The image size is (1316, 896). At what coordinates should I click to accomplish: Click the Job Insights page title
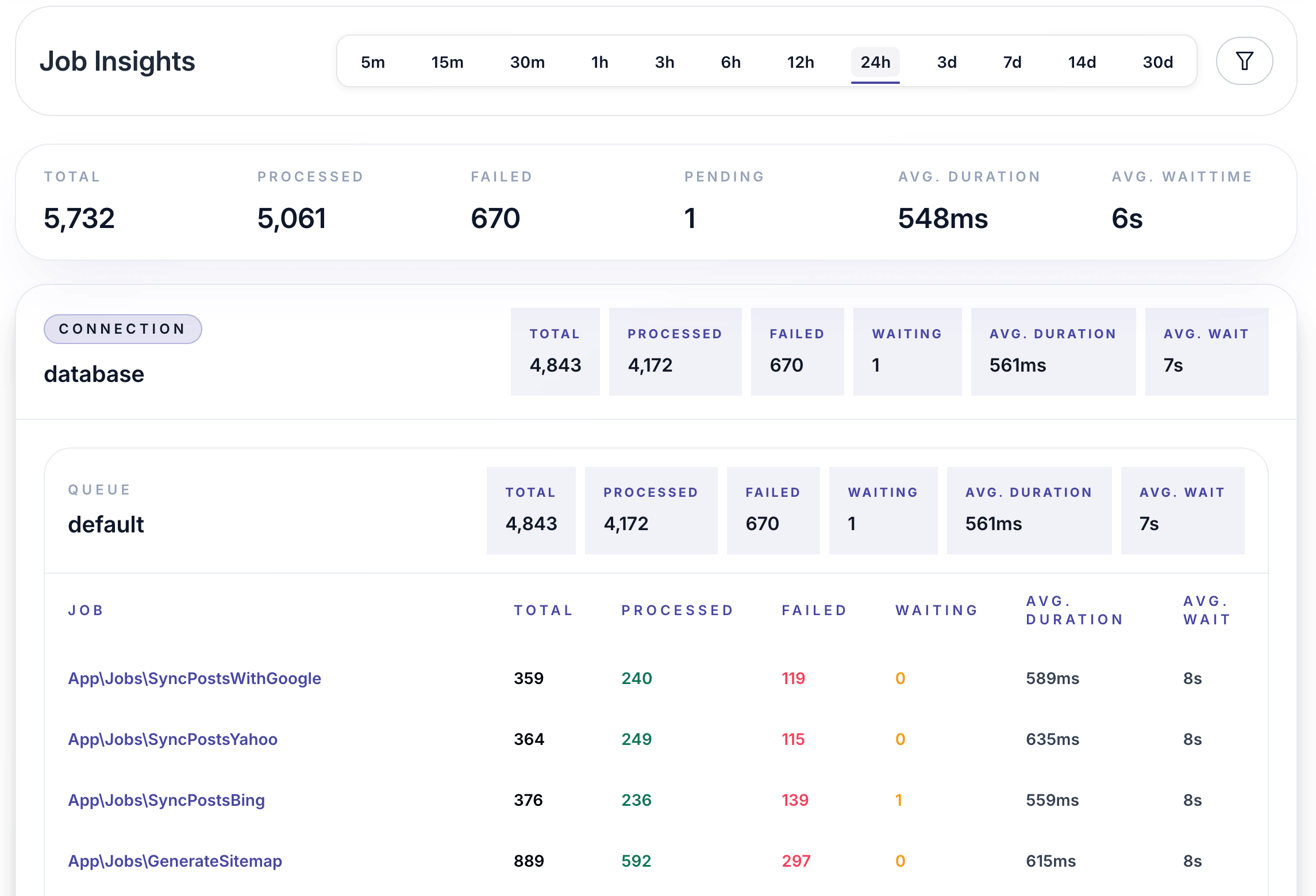tap(117, 61)
